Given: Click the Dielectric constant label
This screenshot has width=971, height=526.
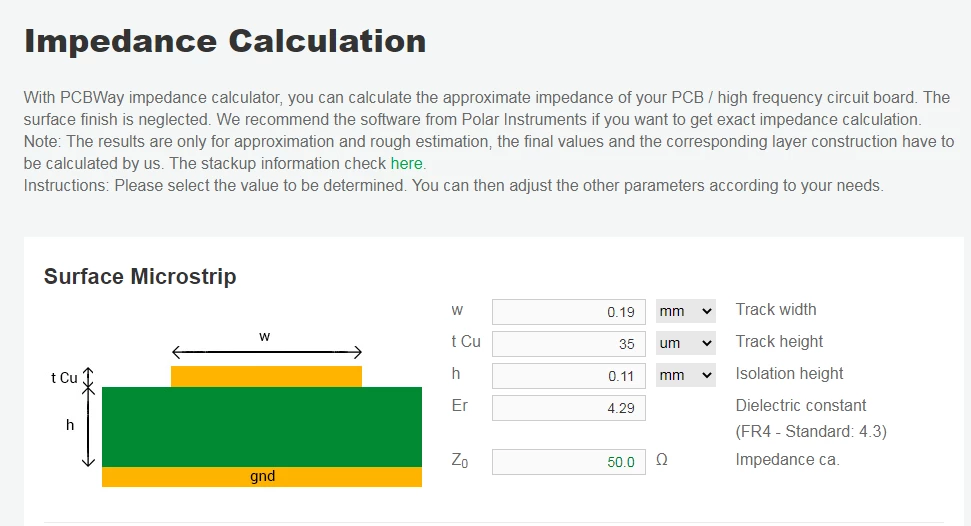Looking at the screenshot, I should (801, 405).
